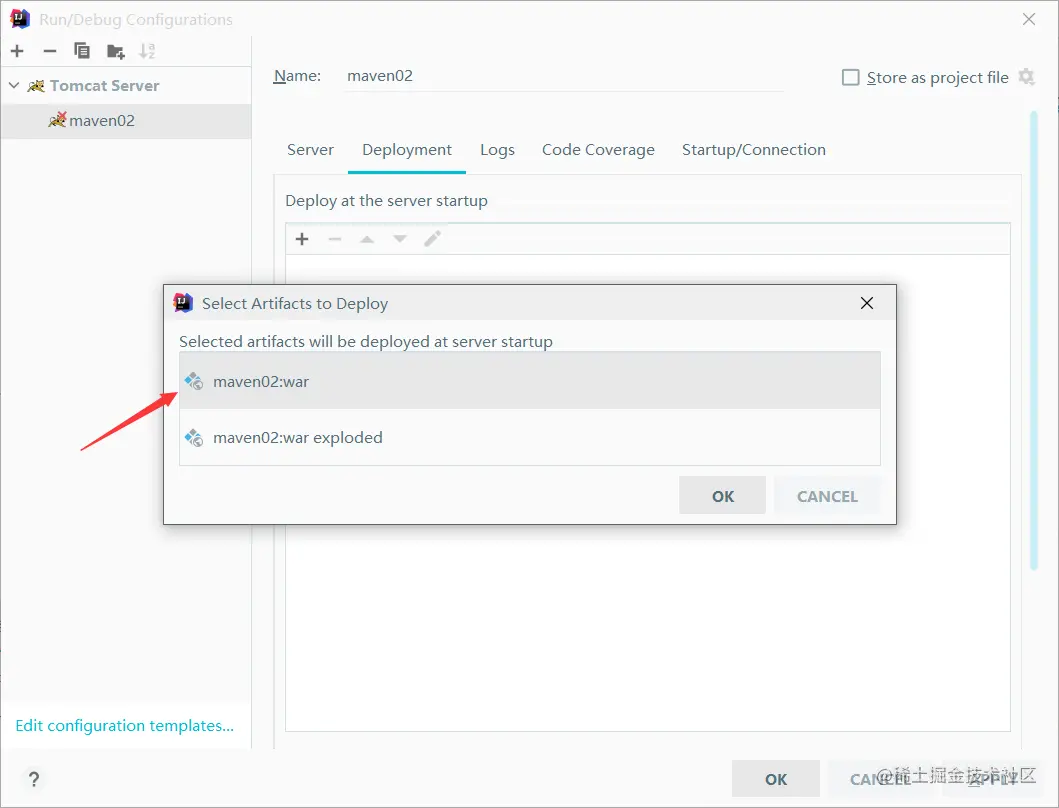Click OK in Run/Debug Configurations window

click(776, 779)
